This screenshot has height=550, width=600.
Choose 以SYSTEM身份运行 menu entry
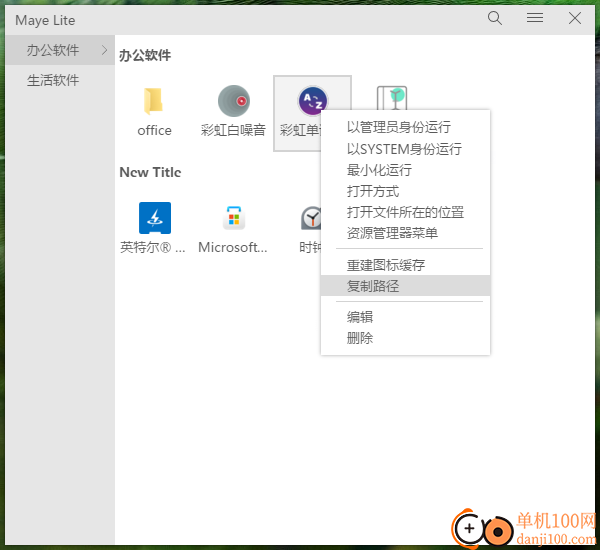pos(405,149)
